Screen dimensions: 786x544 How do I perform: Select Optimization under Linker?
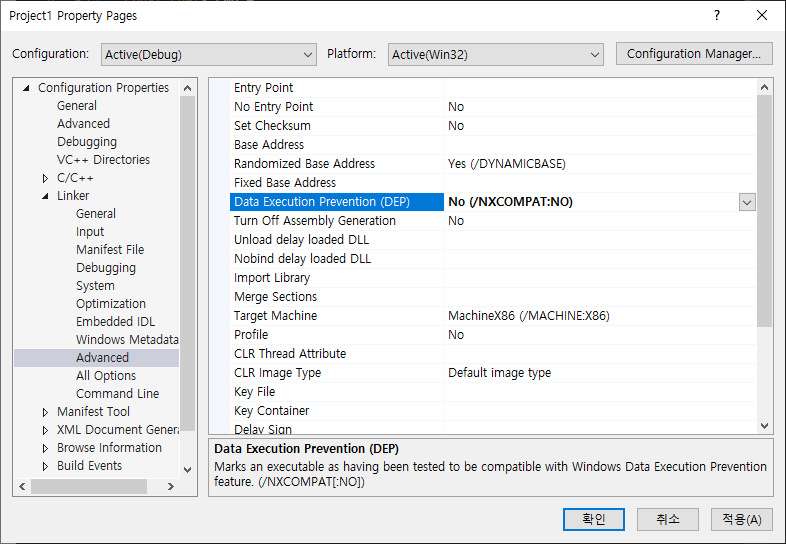tap(111, 304)
